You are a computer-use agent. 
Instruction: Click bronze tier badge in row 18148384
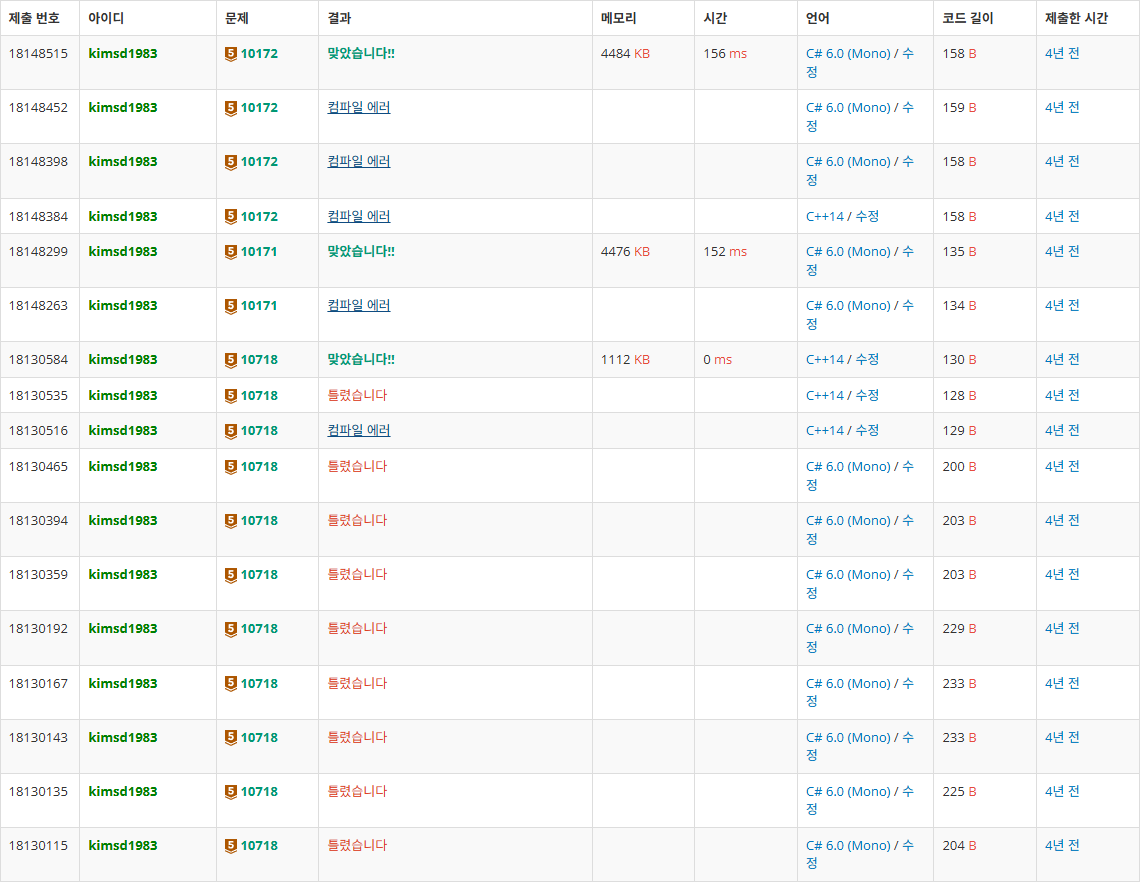[x=231, y=216]
